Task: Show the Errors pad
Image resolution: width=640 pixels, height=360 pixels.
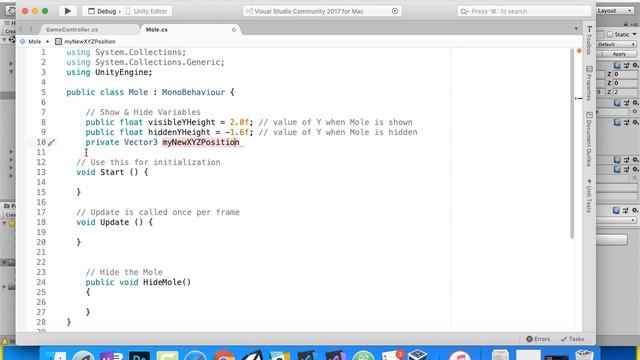Action: point(538,339)
